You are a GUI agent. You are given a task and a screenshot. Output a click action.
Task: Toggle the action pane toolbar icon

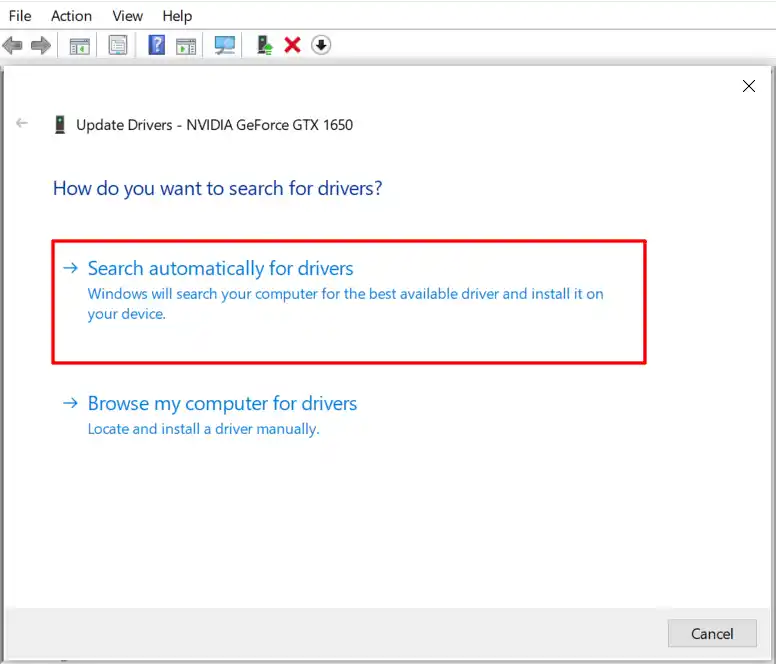186,46
